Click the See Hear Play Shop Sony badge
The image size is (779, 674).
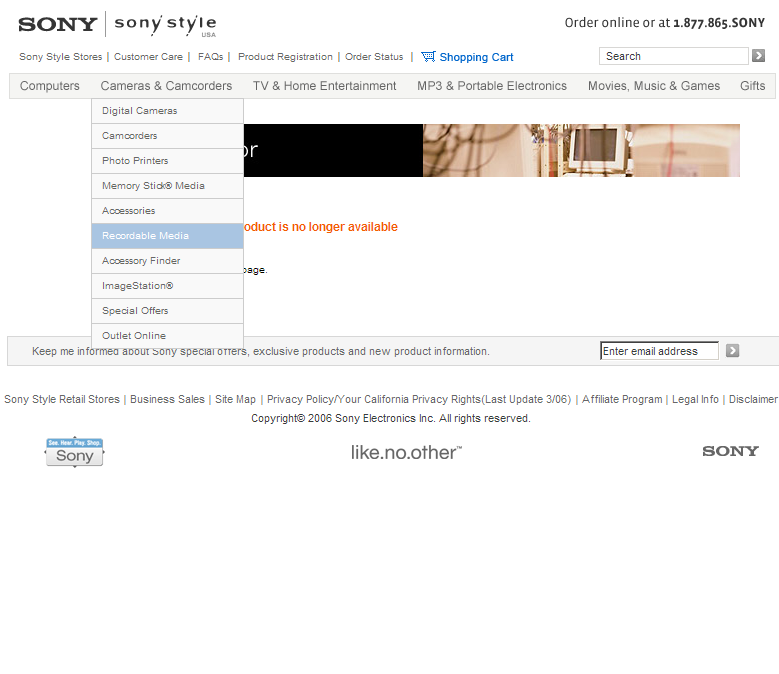(x=75, y=452)
